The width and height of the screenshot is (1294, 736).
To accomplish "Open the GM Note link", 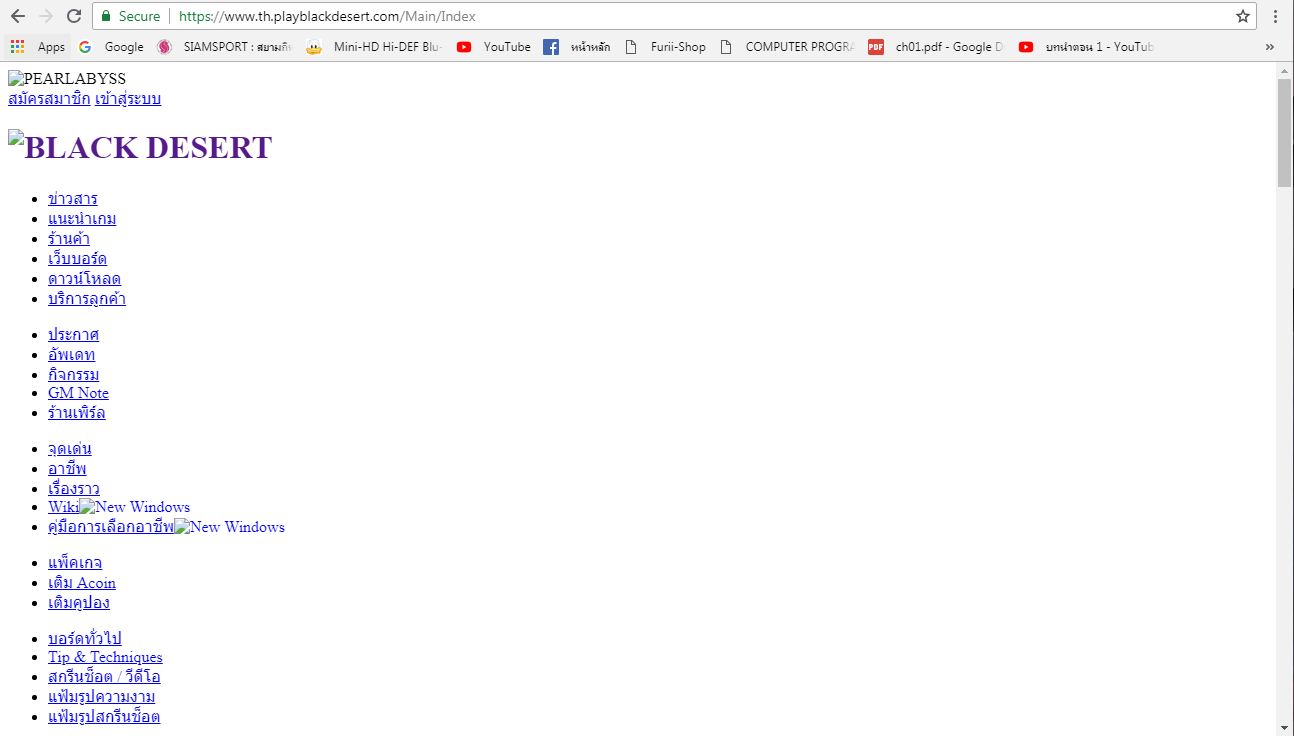I will pos(78,393).
